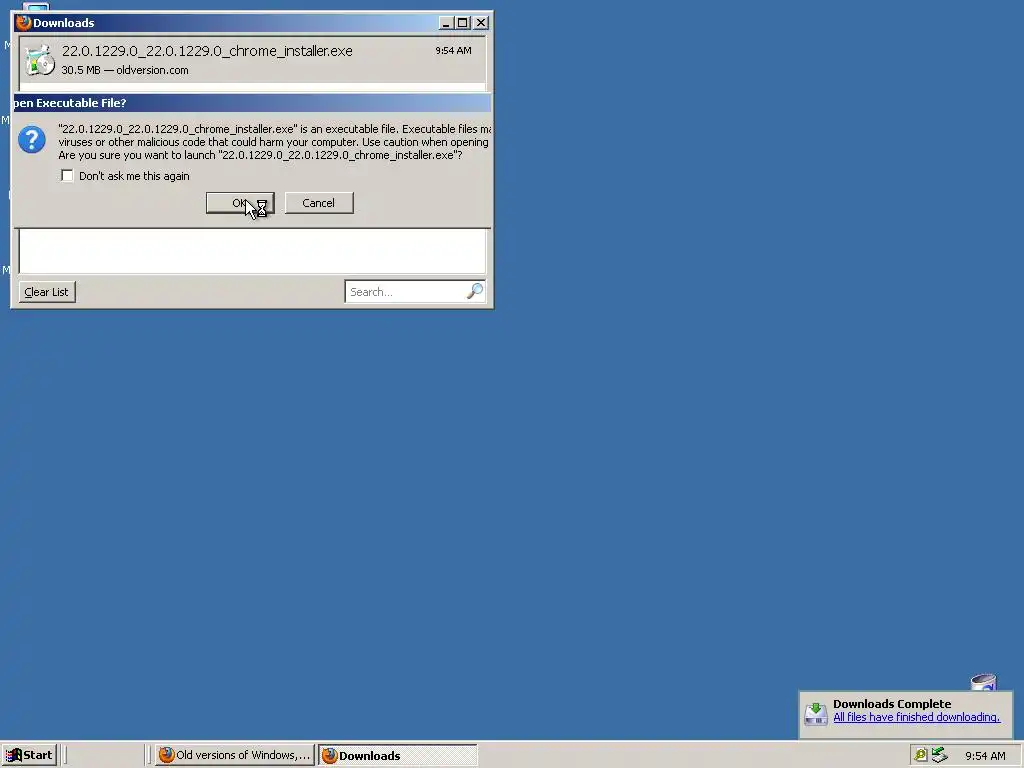This screenshot has height=768, width=1024.
Task: Cancel the Open Executable File dialog
Action: 319,203
